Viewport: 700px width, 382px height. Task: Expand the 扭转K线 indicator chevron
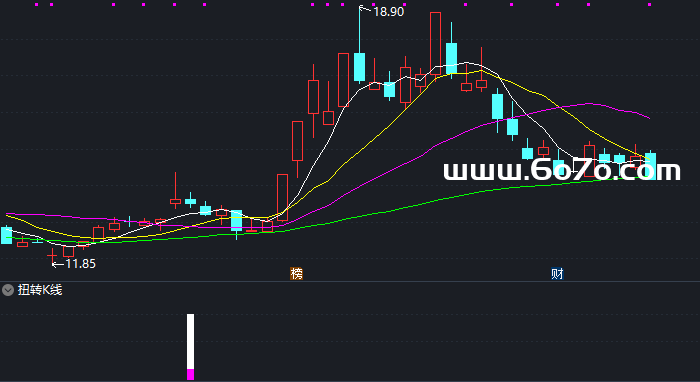coord(8,290)
